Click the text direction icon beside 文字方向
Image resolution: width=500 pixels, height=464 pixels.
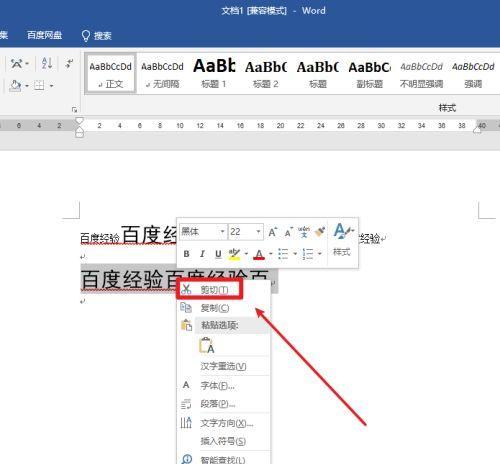[x=186, y=423]
